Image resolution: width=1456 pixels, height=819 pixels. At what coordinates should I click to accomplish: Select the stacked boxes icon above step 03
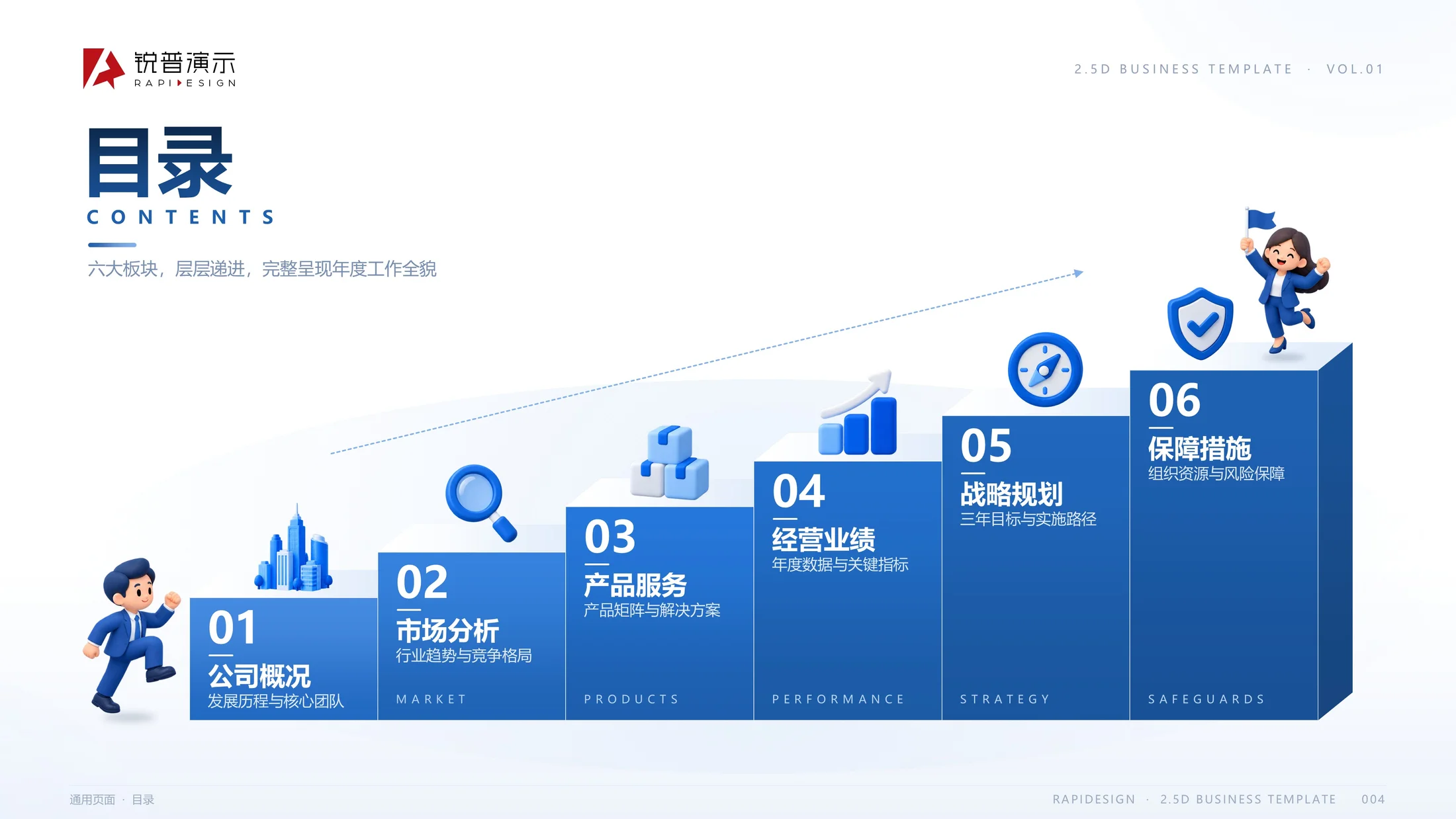pyautogui.click(x=670, y=462)
